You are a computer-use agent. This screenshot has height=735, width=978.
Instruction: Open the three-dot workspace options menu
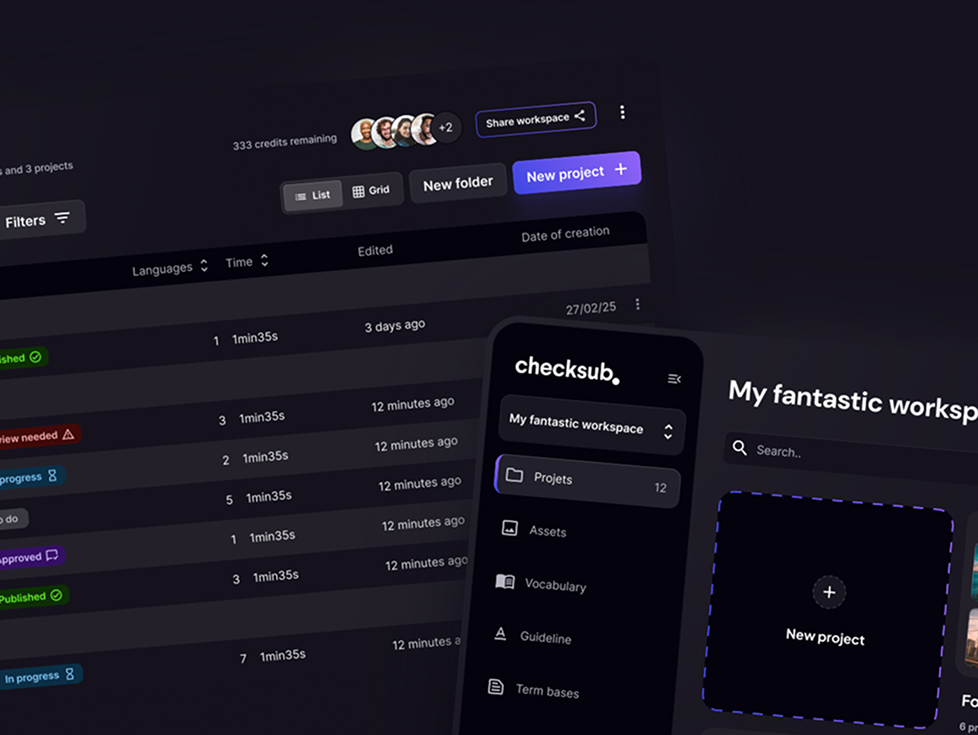coord(622,112)
